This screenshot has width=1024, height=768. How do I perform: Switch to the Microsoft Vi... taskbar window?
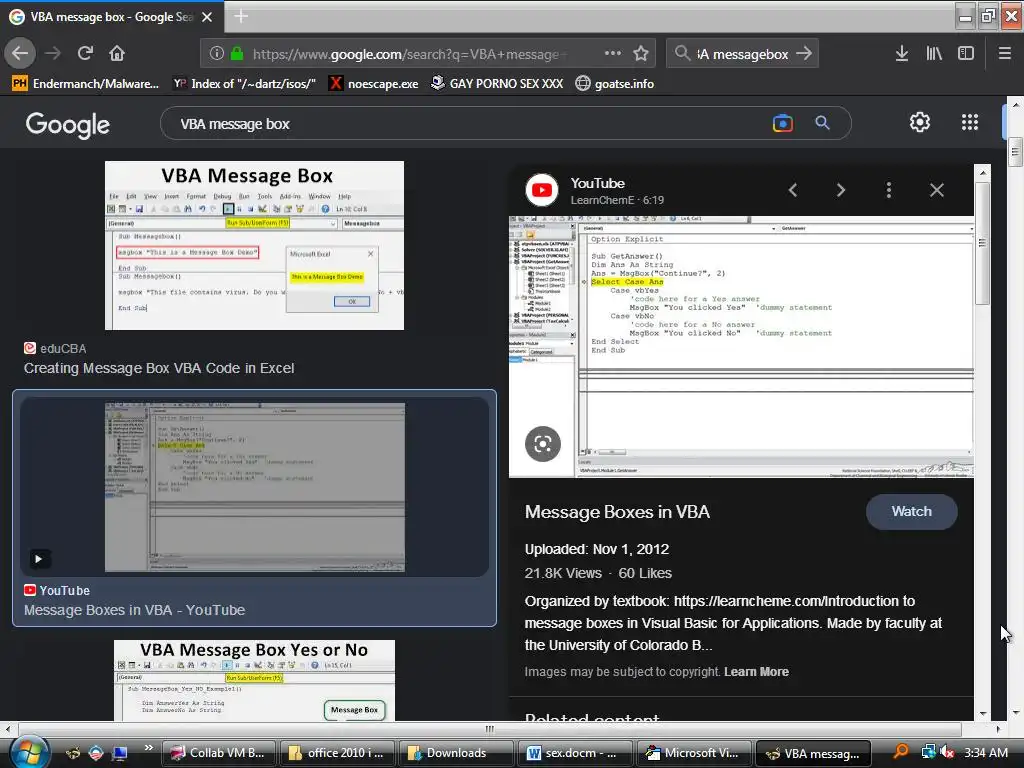pyautogui.click(x=693, y=753)
